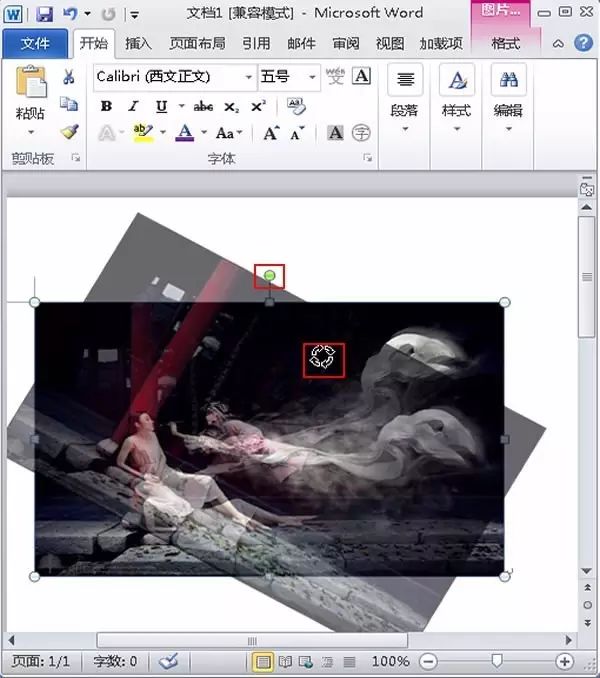Click the Grow Font icon
Screen dimensions: 600x678
click(271, 133)
